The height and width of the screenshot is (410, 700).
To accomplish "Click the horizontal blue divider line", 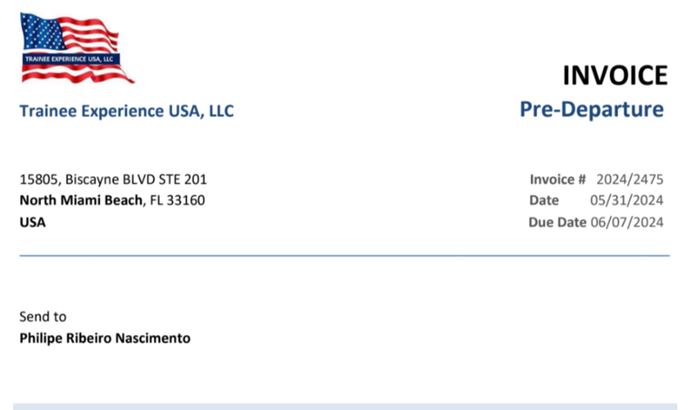I will [344, 256].
